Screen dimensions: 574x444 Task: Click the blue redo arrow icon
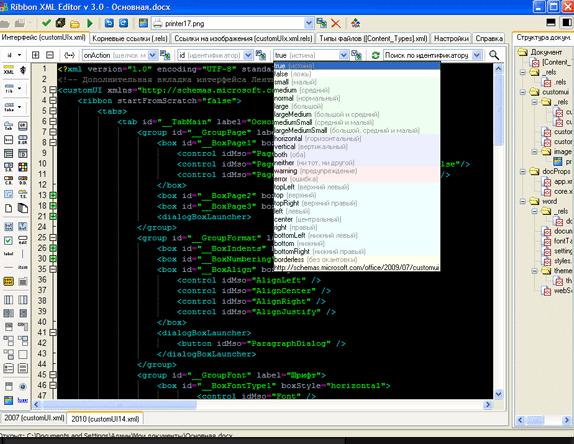pos(124,23)
